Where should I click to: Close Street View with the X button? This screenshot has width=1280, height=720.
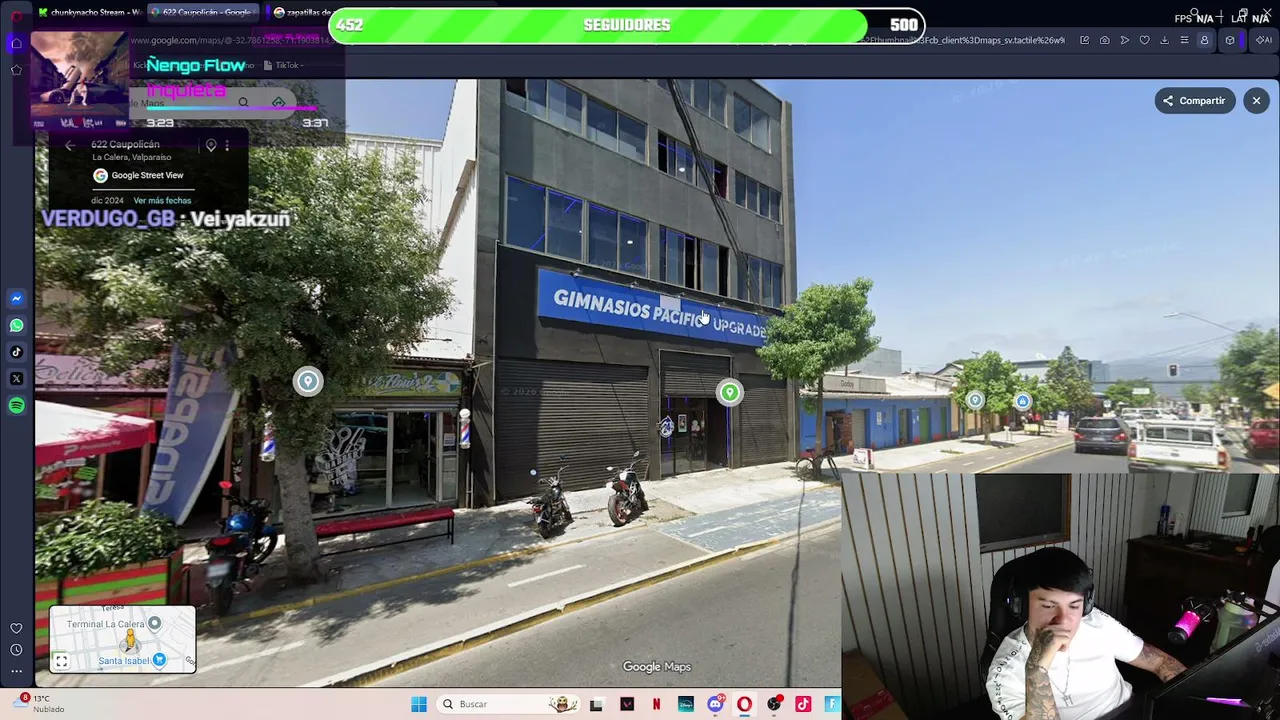1256,101
